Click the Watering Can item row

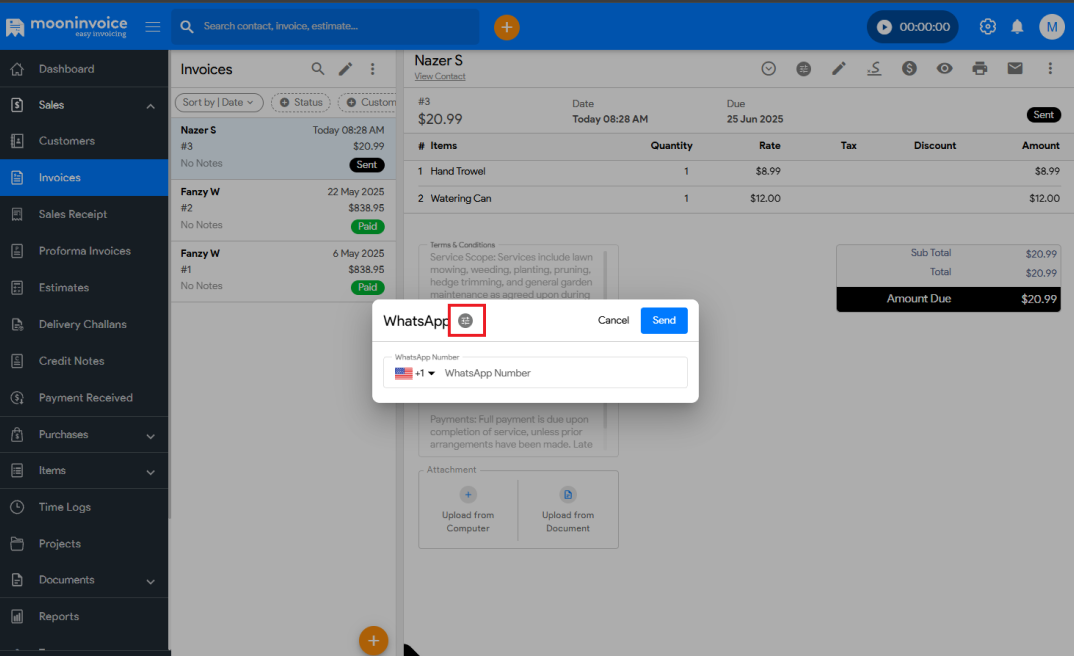pyautogui.click(x=738, y=199)
